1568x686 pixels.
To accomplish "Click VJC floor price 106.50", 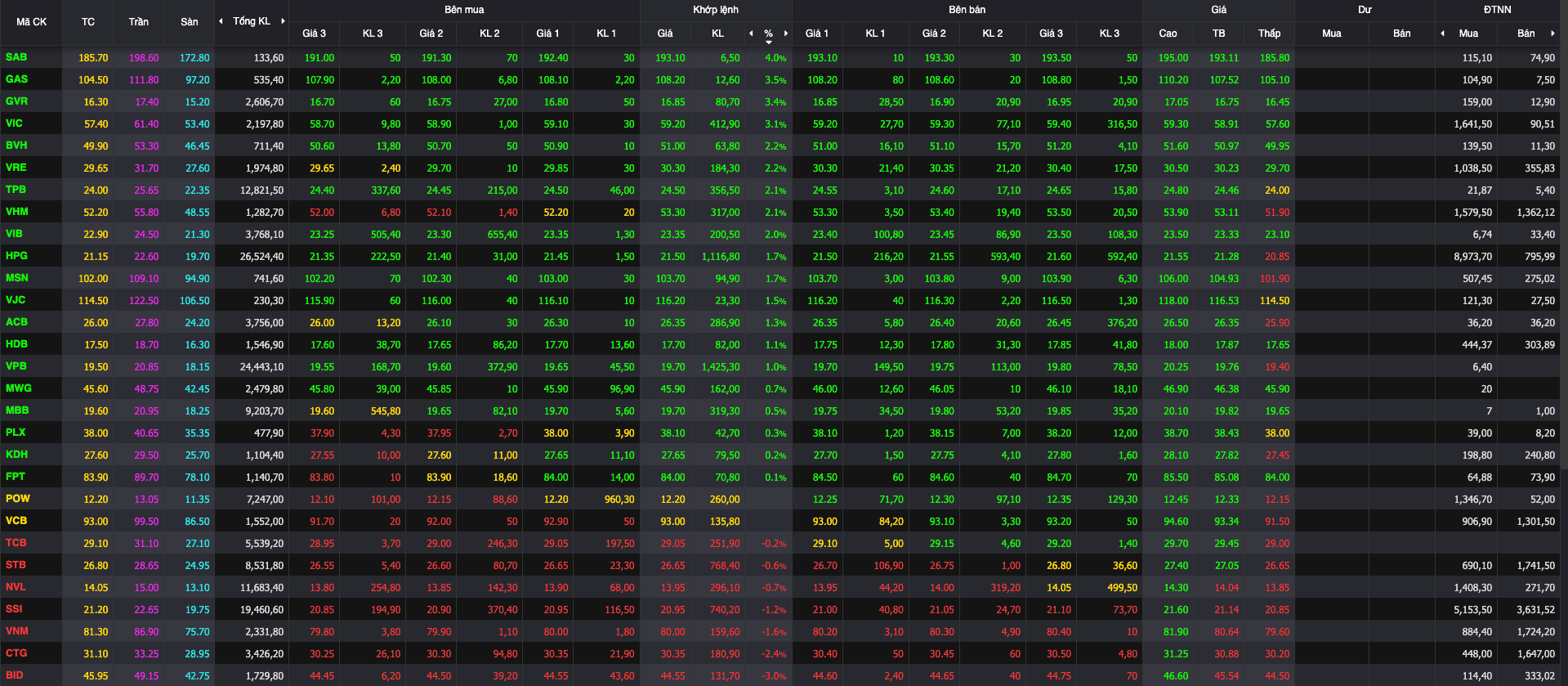I will (194, 301).
